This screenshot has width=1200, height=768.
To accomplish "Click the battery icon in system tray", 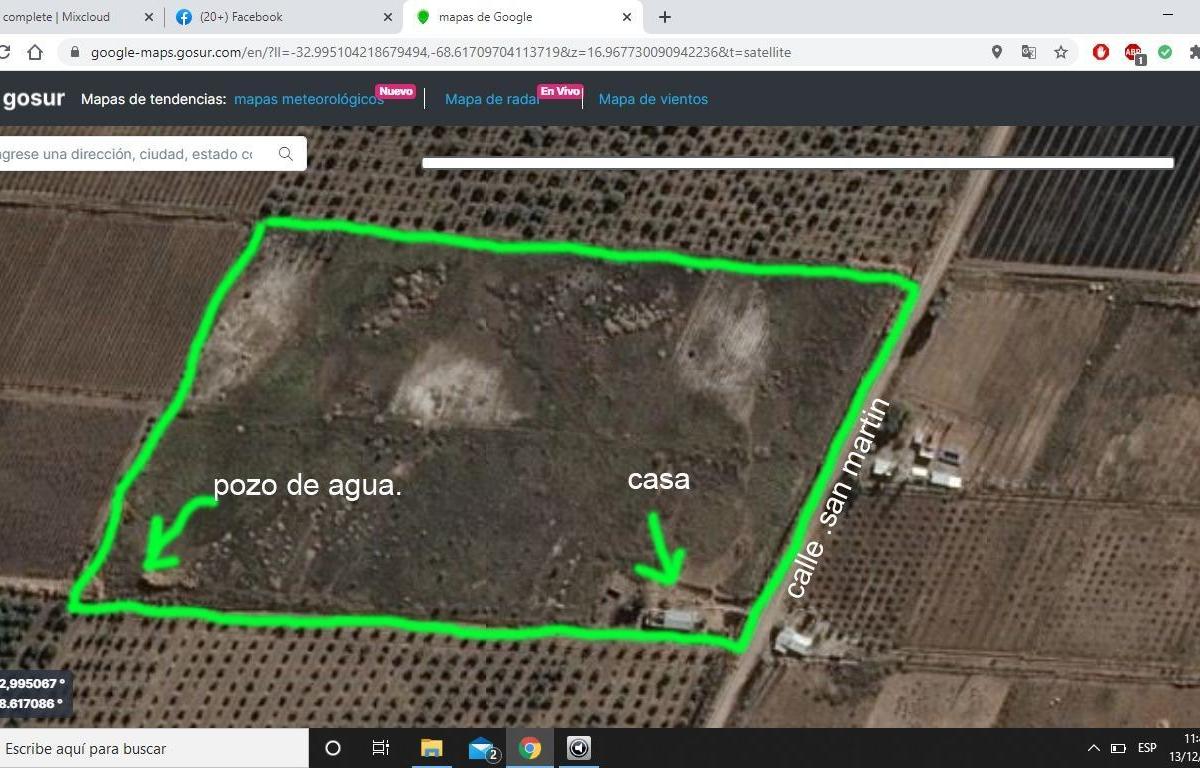I will coord(1118,748).
